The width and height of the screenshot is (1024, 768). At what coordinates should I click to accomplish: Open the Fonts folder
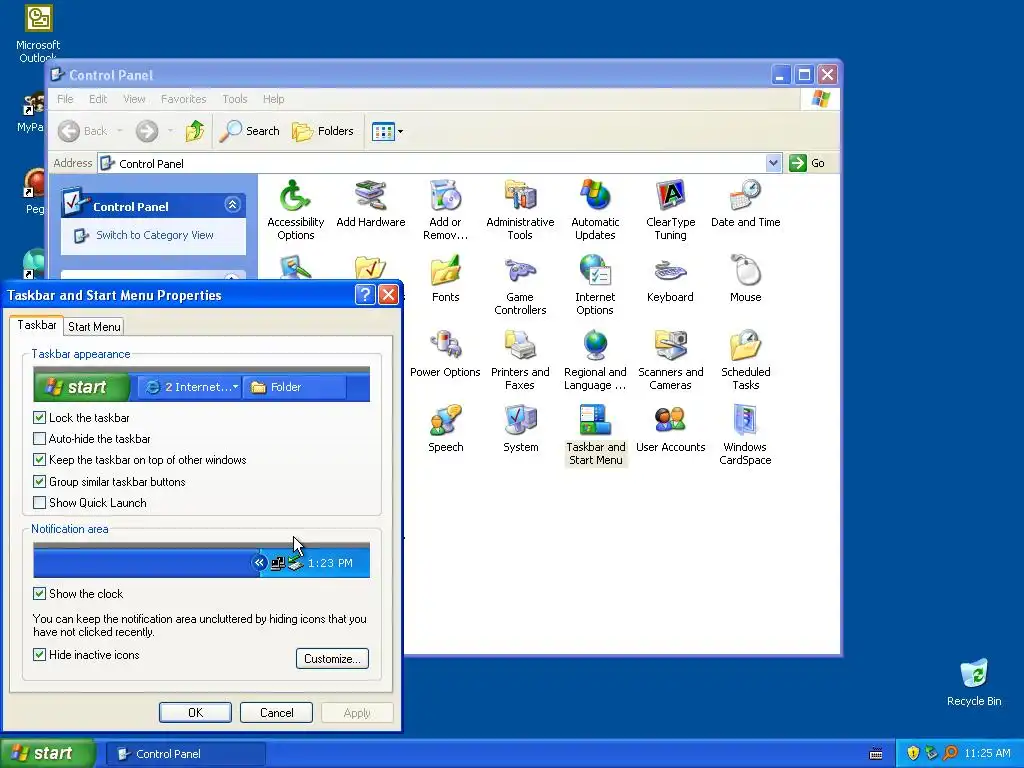(445, 279)
